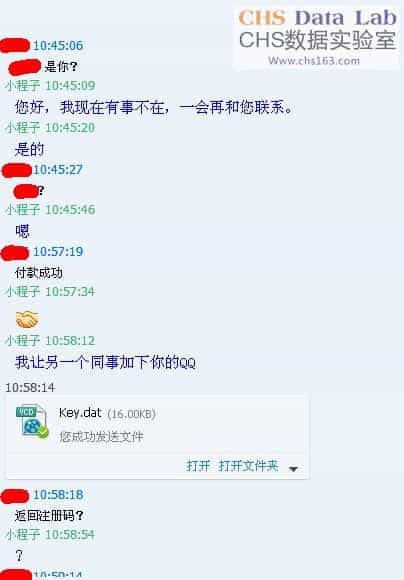Click the handshake emoji in the chat
Viewport: 404px width, 580px height.
point(27,319)
